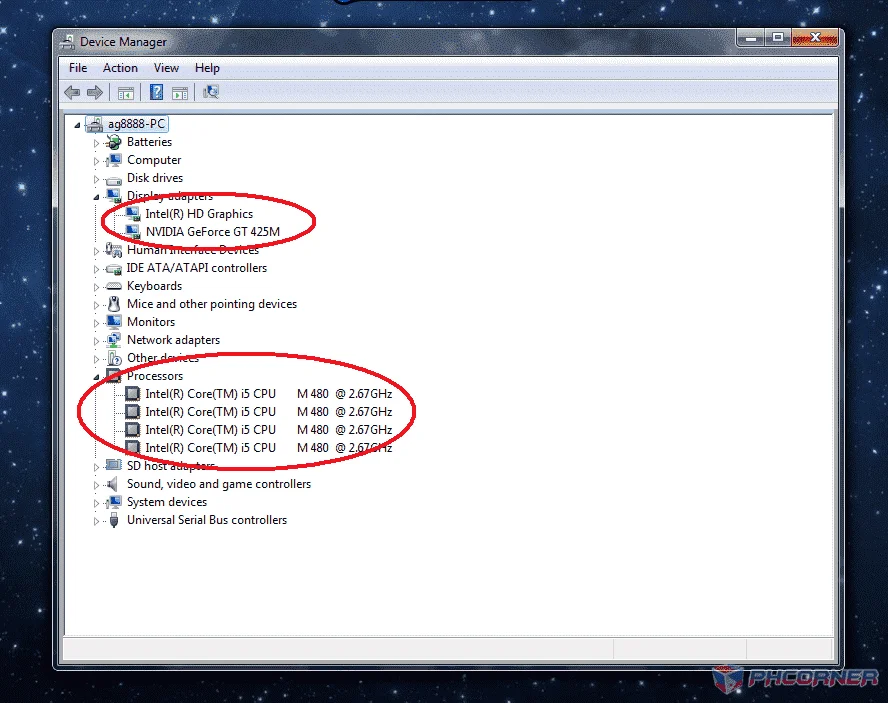This screenshot has height=703, width=888.
Task: Click Scan for hardware changes icon
Action: point(211,92)
